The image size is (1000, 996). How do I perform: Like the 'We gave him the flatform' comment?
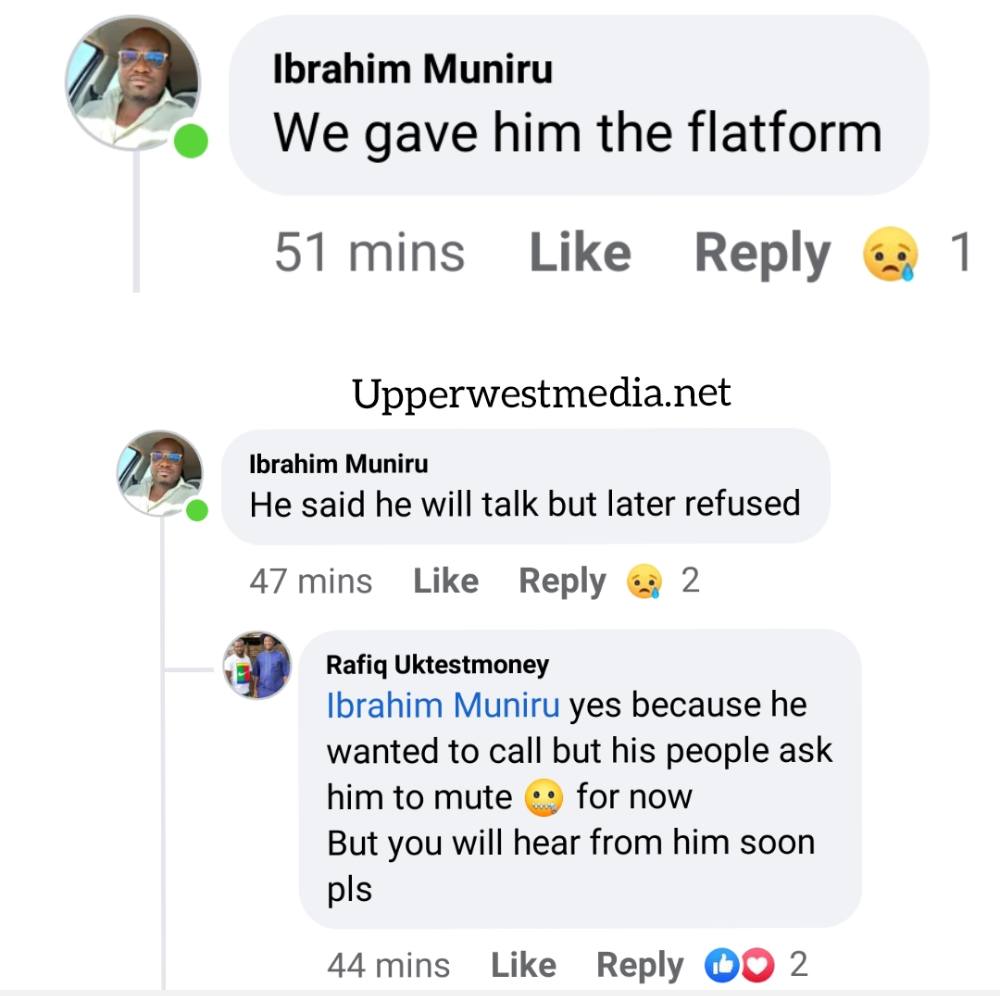[579, 253]
